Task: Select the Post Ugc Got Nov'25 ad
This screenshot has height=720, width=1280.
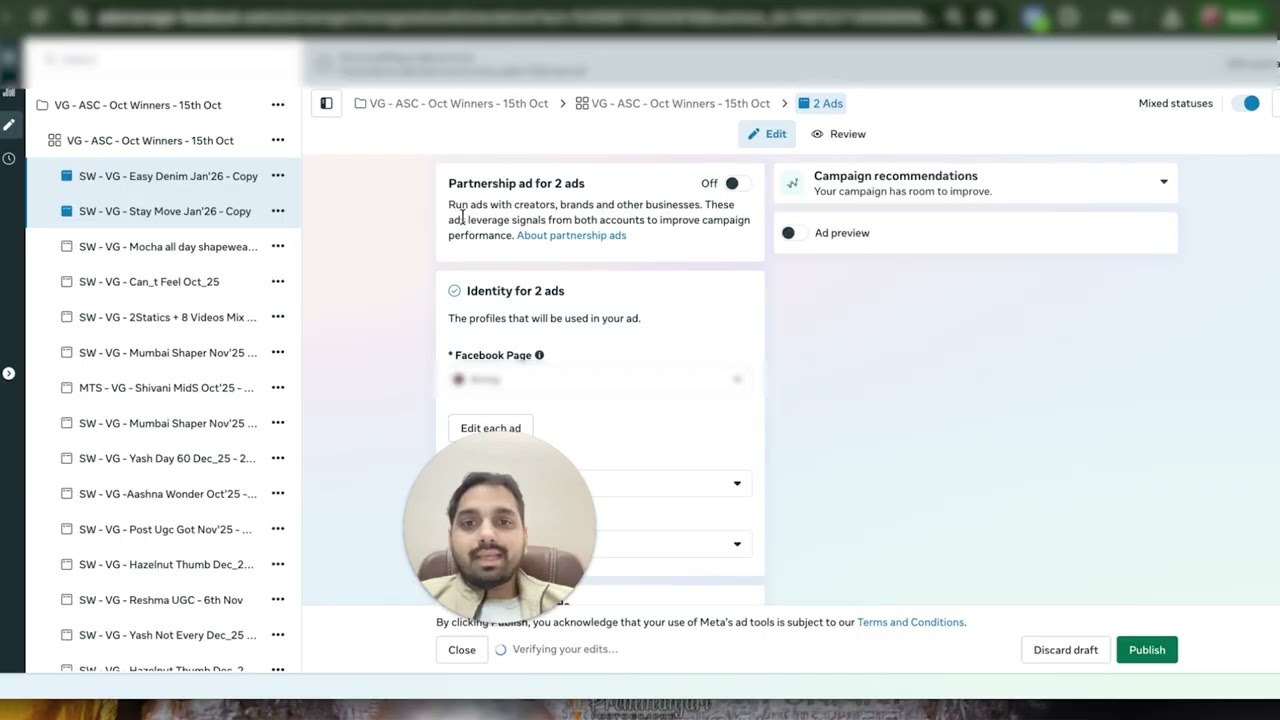Action: 163,529
